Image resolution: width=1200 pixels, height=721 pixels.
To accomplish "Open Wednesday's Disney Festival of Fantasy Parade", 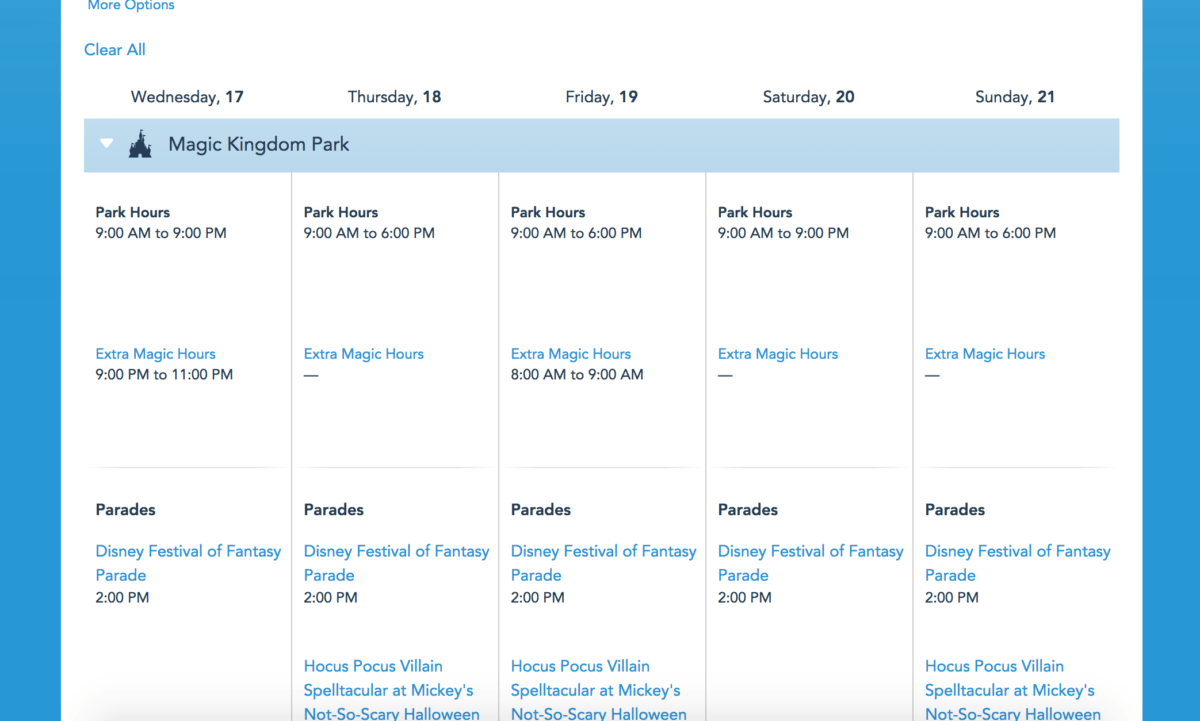I will point(188,562).
